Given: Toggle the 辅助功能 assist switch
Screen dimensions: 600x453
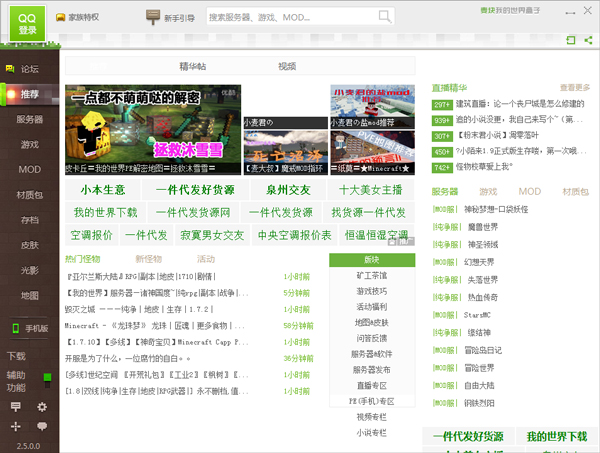Looking at the screenshot, I should tap(47, 375).
